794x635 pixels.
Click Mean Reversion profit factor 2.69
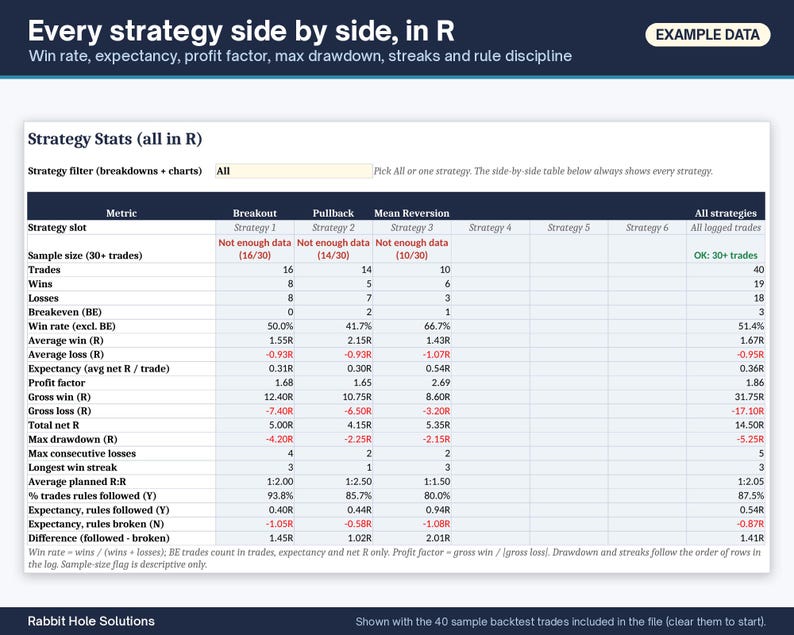441,383
